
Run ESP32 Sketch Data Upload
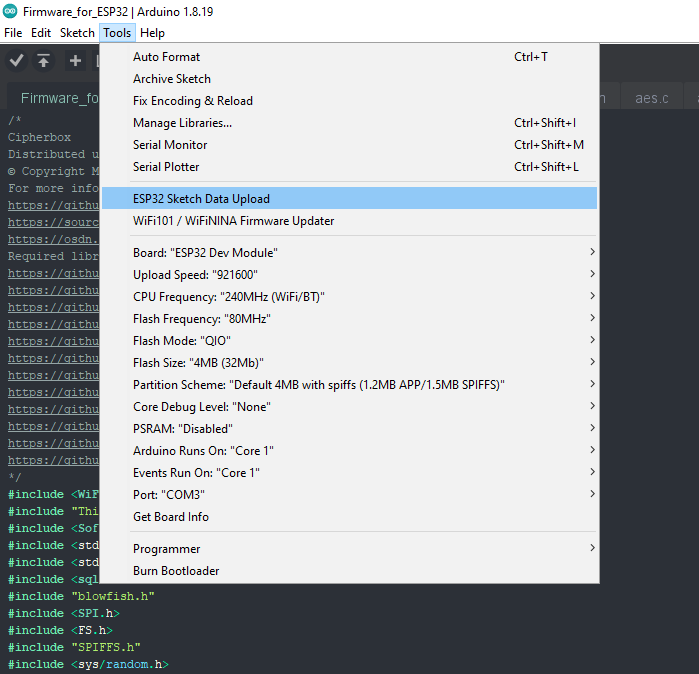(350, 198)
